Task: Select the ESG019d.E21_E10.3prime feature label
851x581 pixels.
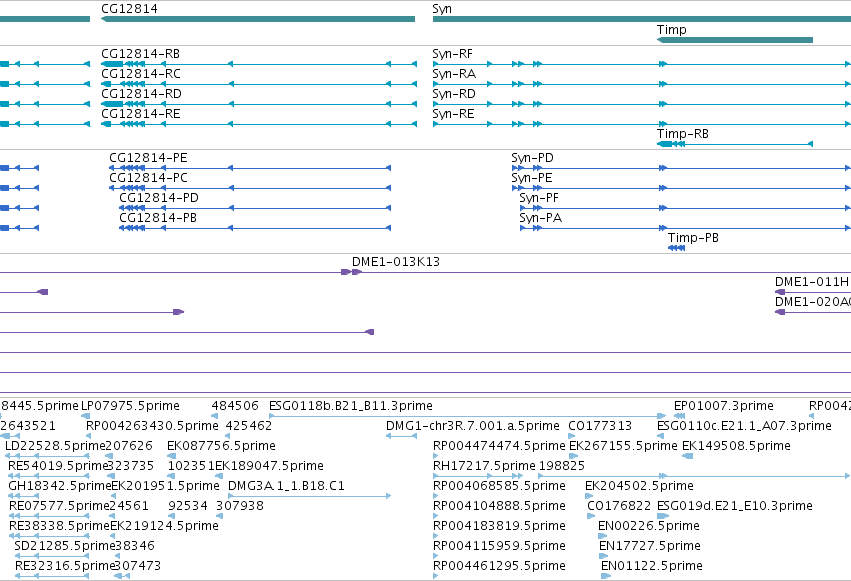Action: [735, 506]
